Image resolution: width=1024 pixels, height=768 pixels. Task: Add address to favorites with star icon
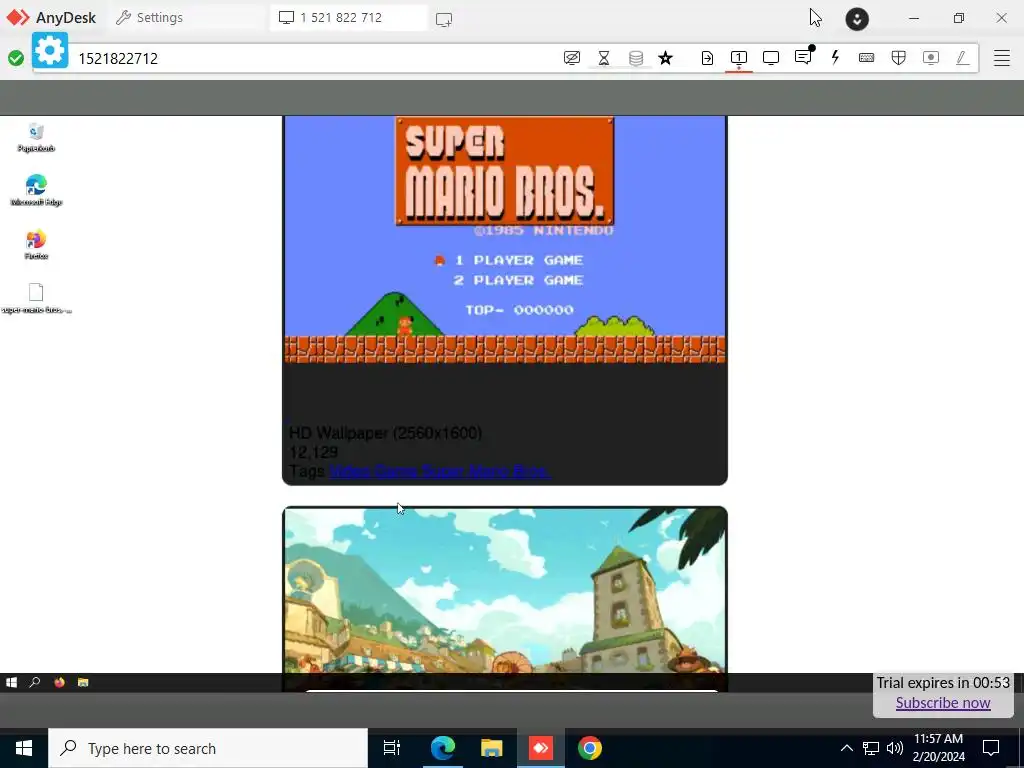(x=665, y=58)
